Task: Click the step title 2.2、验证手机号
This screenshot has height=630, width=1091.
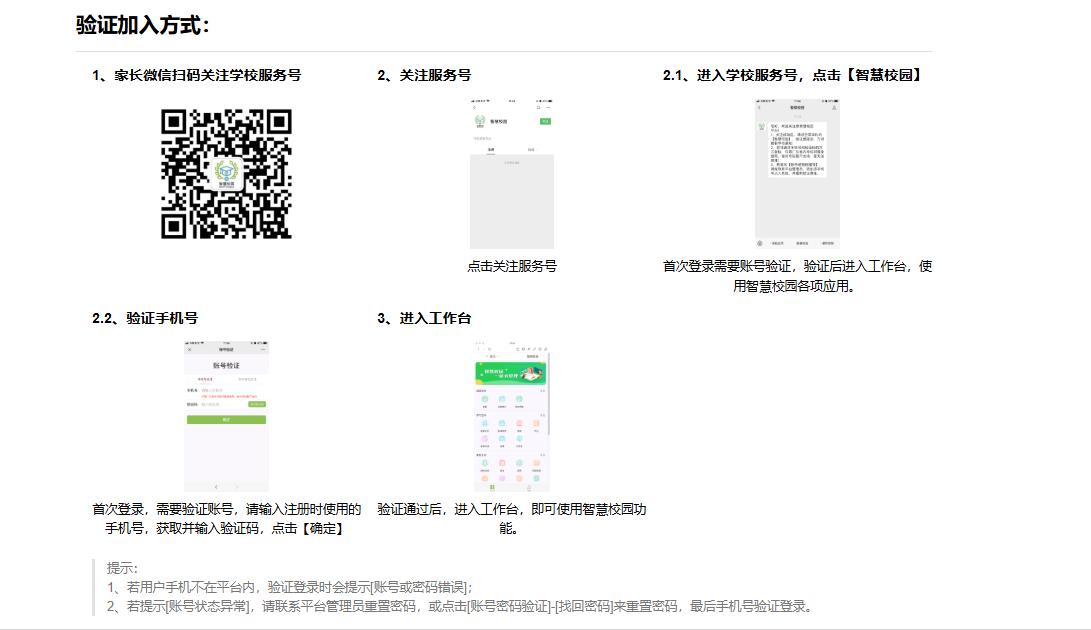Action: click(145, 318)
